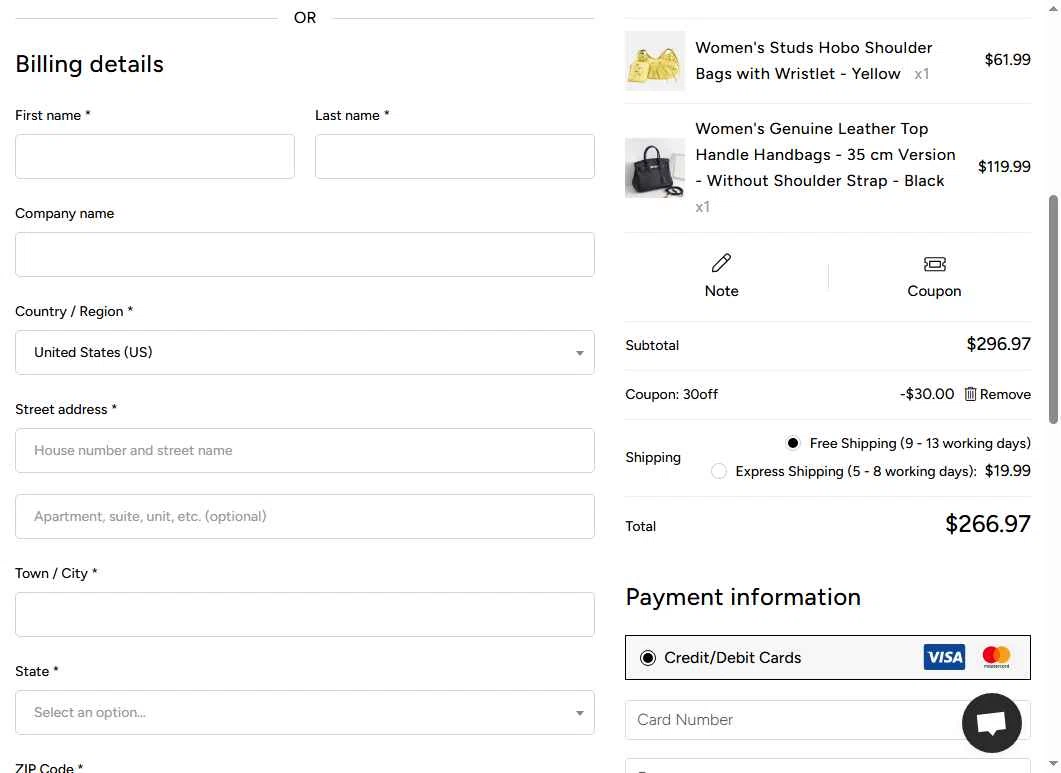Click the Country dropdown arrow

click(x=579, y=353)
